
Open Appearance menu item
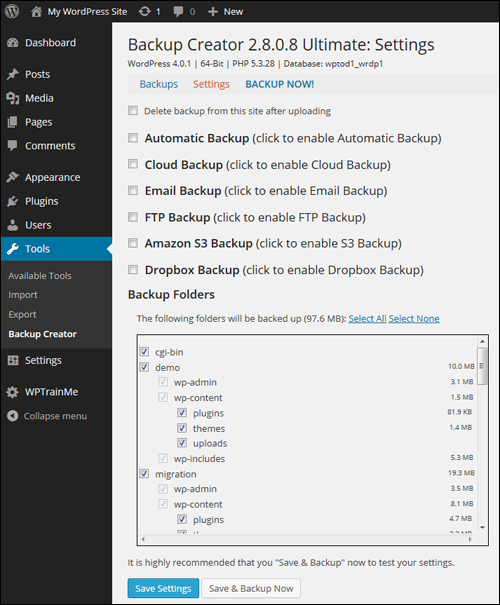pyautogui.click(x=52, y=177)
